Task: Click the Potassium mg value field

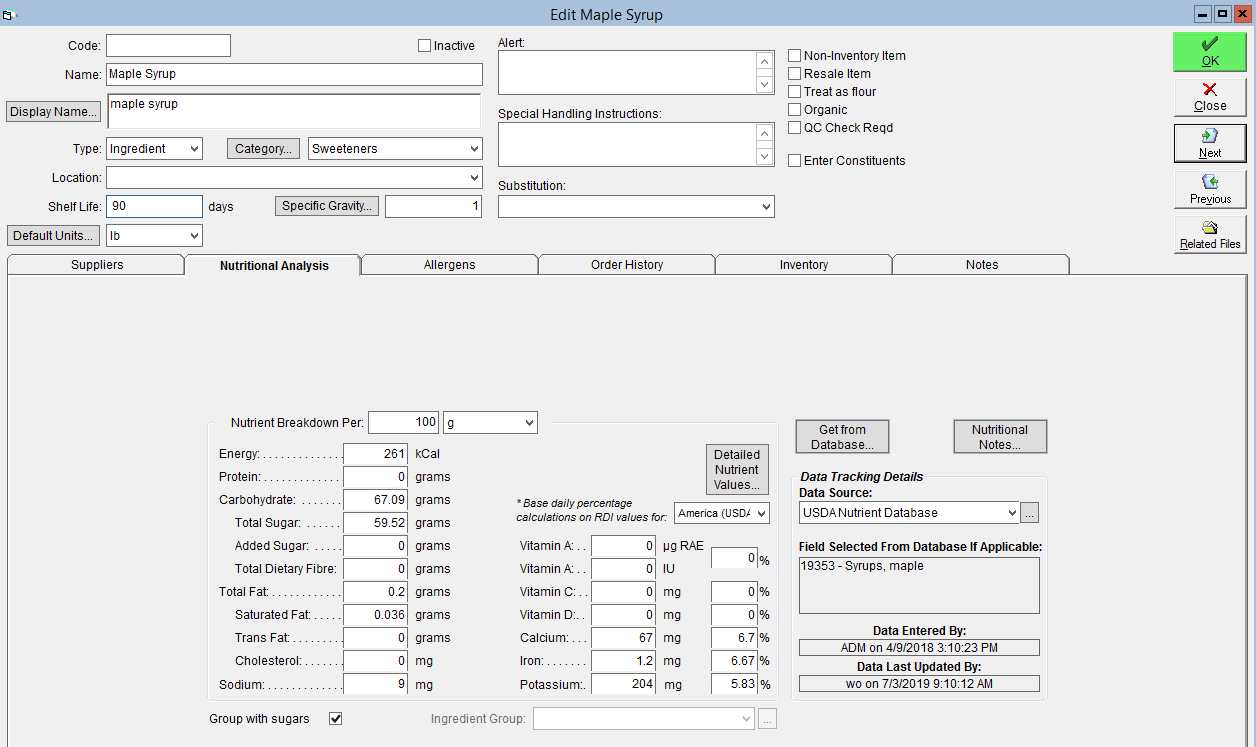Action: point(624,685)
